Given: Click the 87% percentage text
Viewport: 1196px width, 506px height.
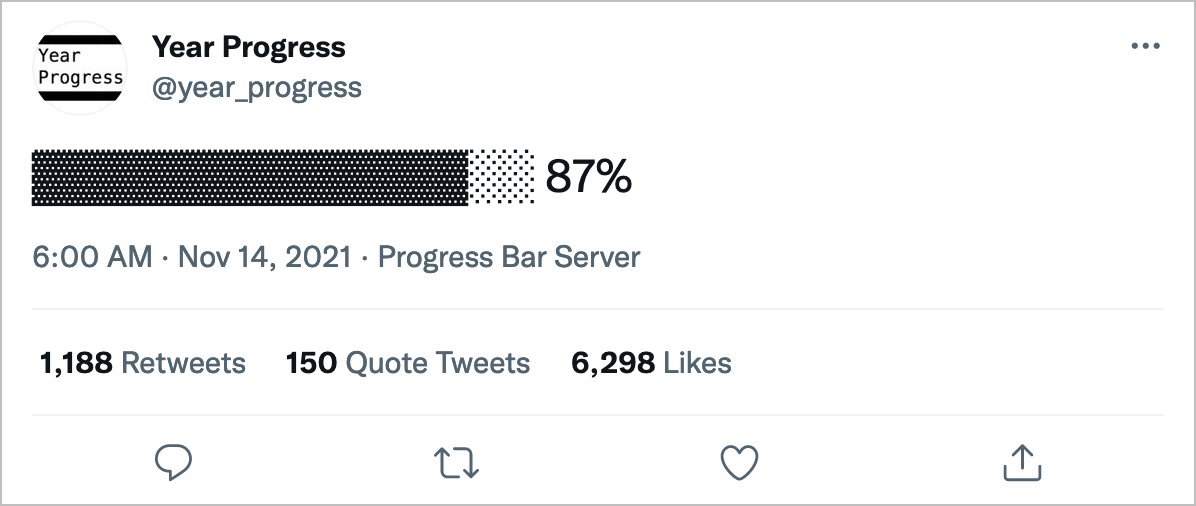Looking at the screenshot, I should (x=588, y=178).
